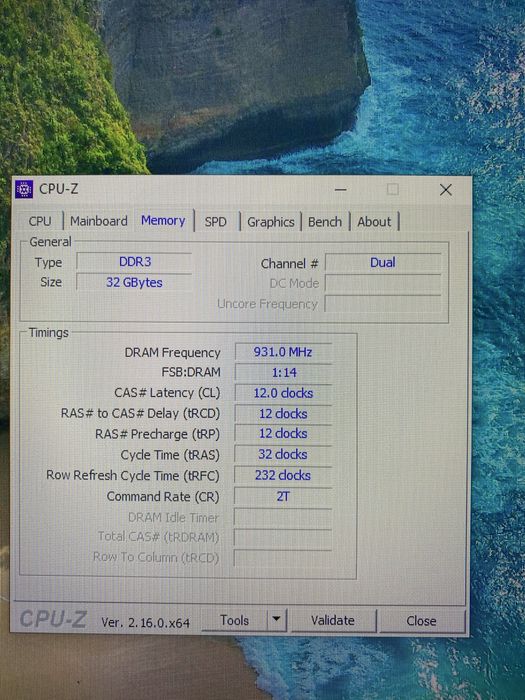Minimize the CPU-Z window
Viewport: 525px width, 700px height.
tap(341, 190)
